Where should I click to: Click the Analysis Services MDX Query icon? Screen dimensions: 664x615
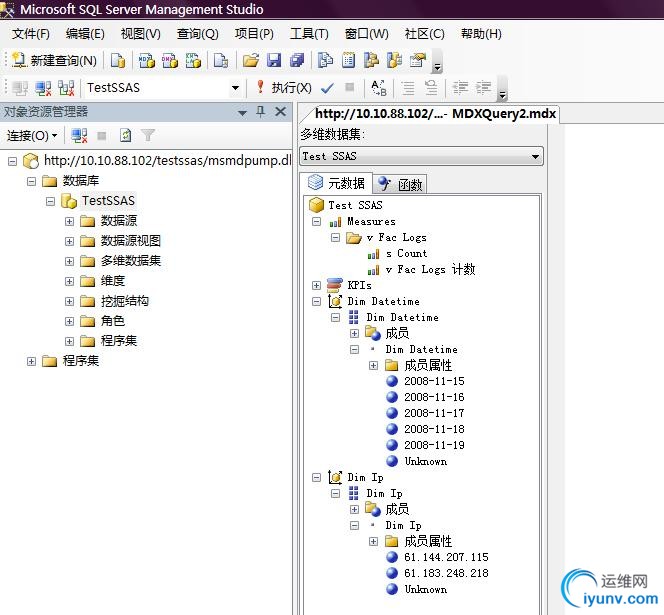point(147,61)
